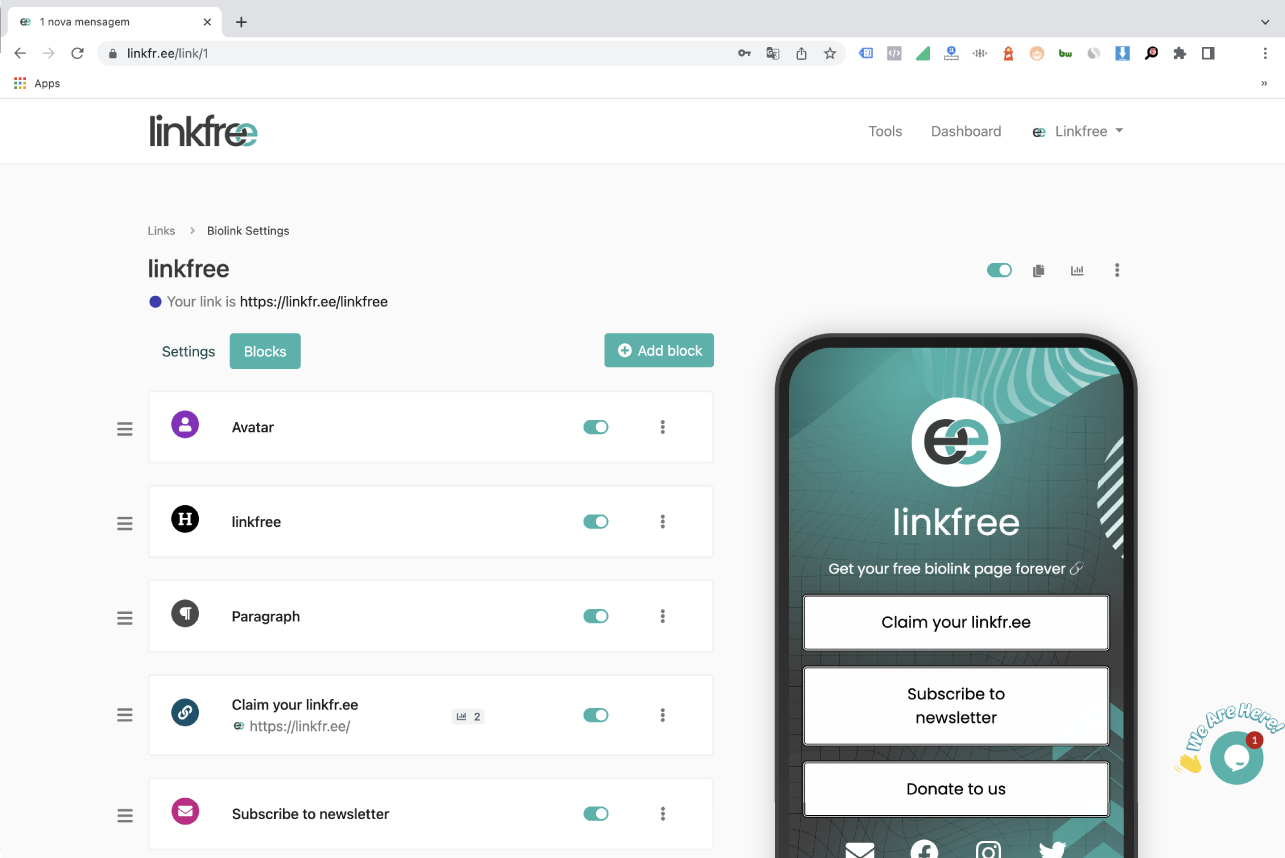Open the Paragraph block three-dot menu
The height and width of the screenshot is (858, 1285).
tap(663, 616)
